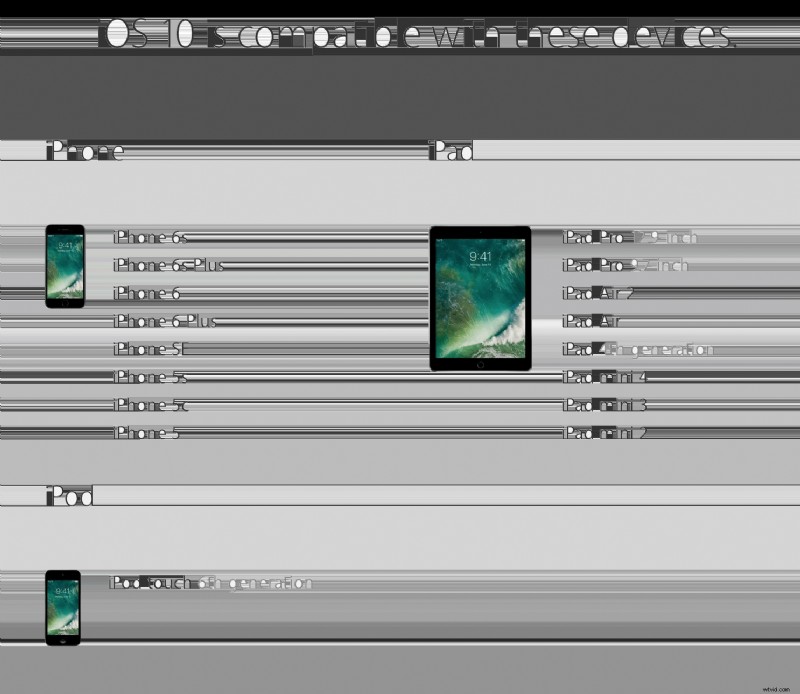Click the iPhone device image
Image resolution: width=800 pixels, height=694 pixels.
[65, 266]
